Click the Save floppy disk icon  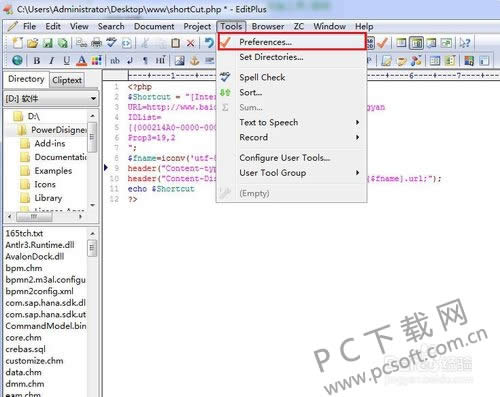(47, 43)
